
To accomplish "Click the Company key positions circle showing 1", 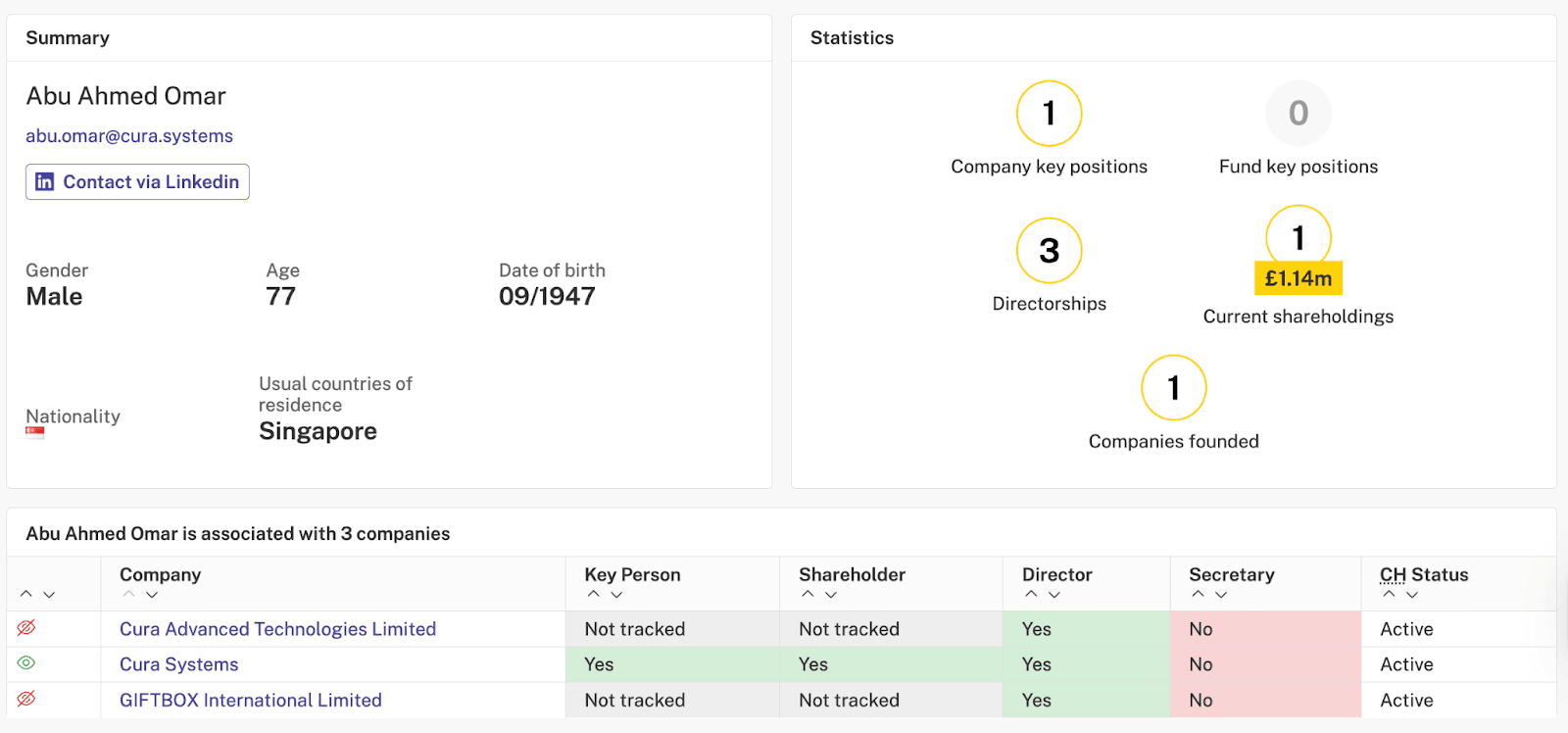I will pyautogui.click(x=1049, y=114).
